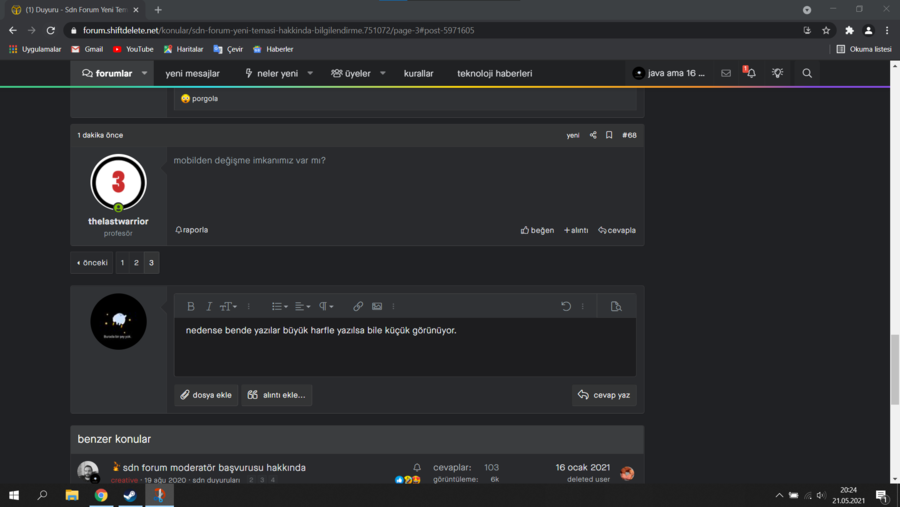The image size is (900, 507).
Task: Share post #68 with the share icon
Action: pos(593,135)
